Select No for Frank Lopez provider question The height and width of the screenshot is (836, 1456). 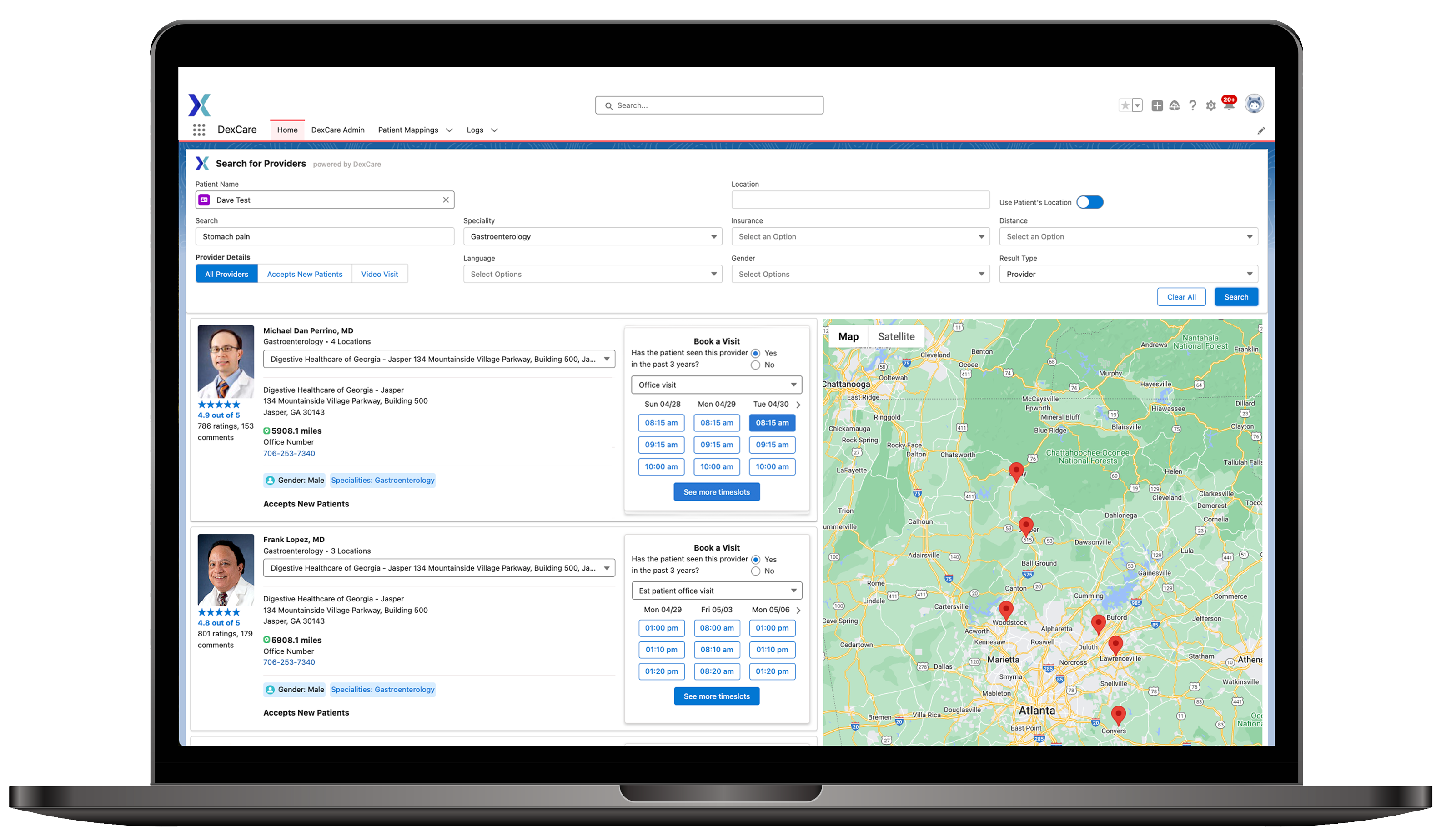tap(756, 571)
